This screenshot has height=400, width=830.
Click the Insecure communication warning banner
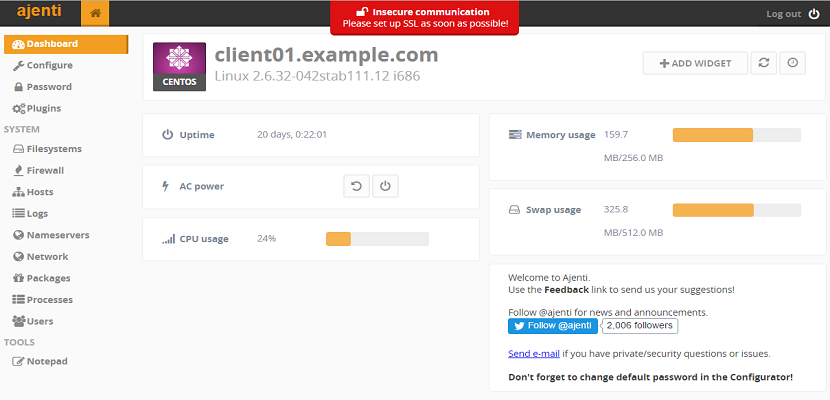pyautogui.click(x=424, y=18)
